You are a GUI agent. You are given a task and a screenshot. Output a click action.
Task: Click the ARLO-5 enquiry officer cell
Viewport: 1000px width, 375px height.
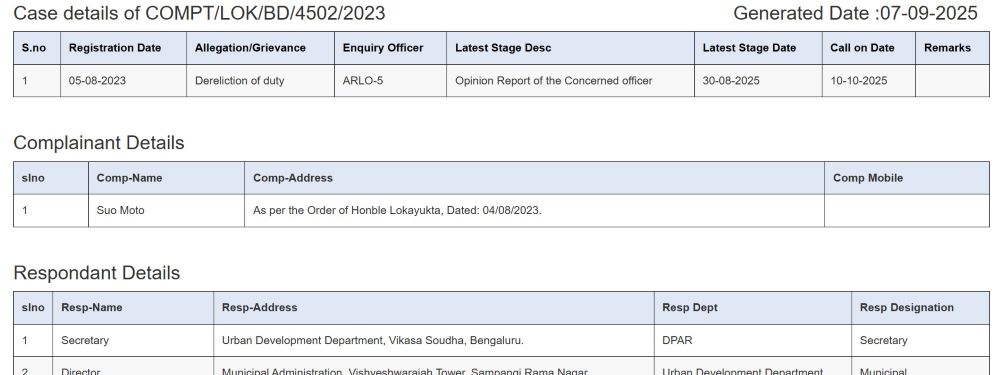(390, 81)
